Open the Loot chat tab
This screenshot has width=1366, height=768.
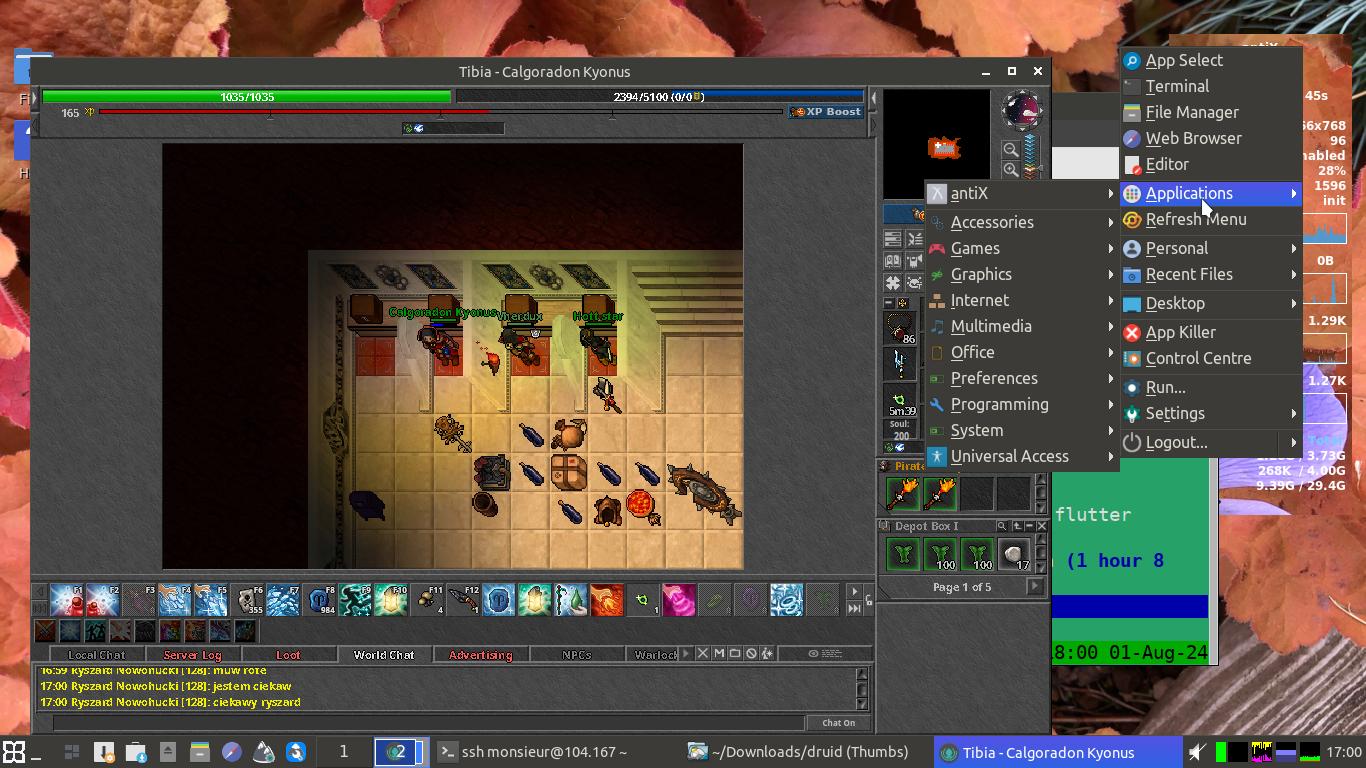coord(288,655)
